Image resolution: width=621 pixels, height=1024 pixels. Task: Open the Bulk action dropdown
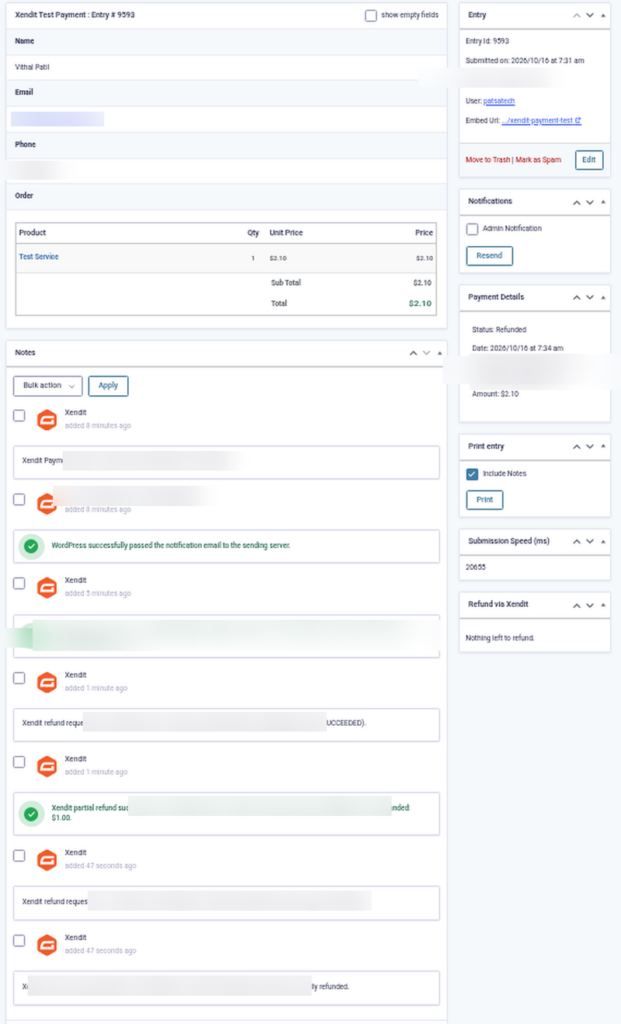[x=48, y=386]
